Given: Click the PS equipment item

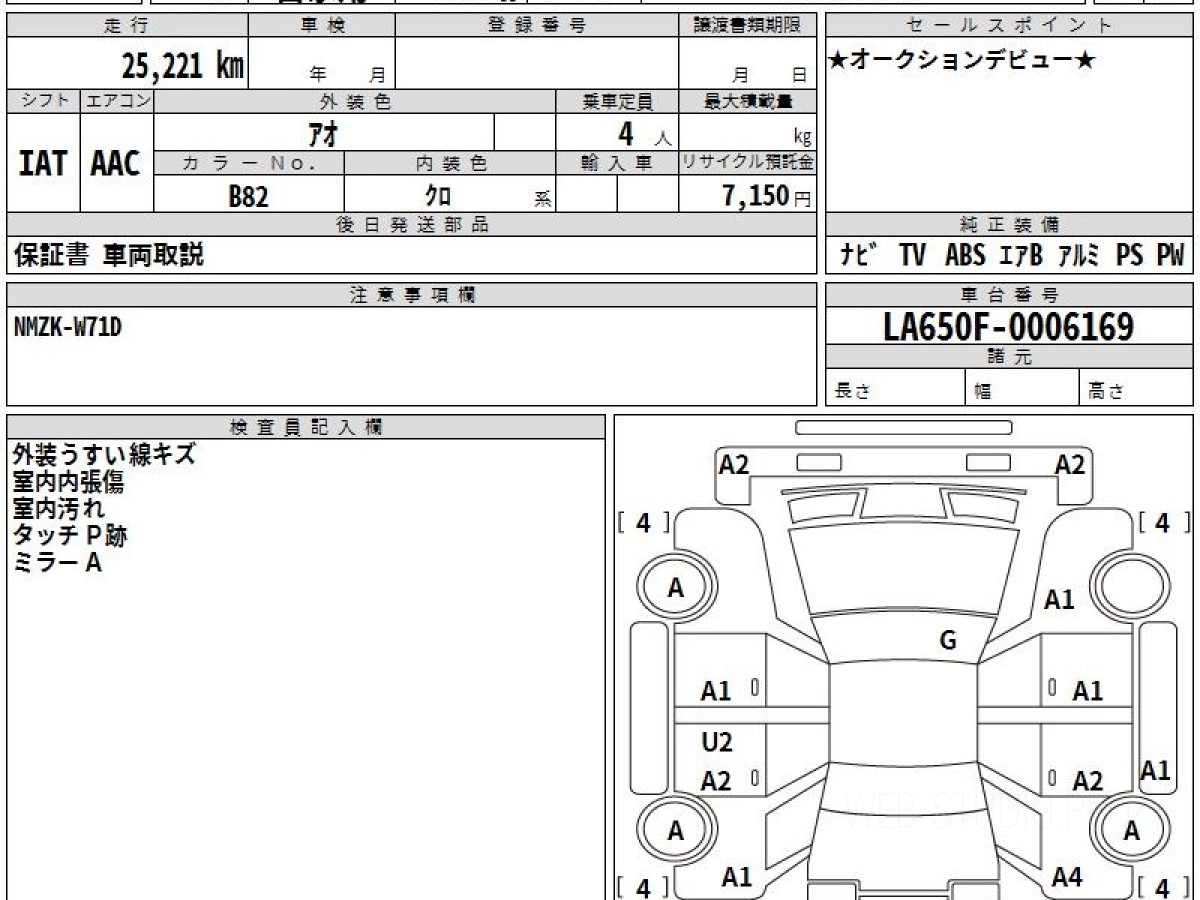Looking at the screenshot, I should [x=1129, y=255].
